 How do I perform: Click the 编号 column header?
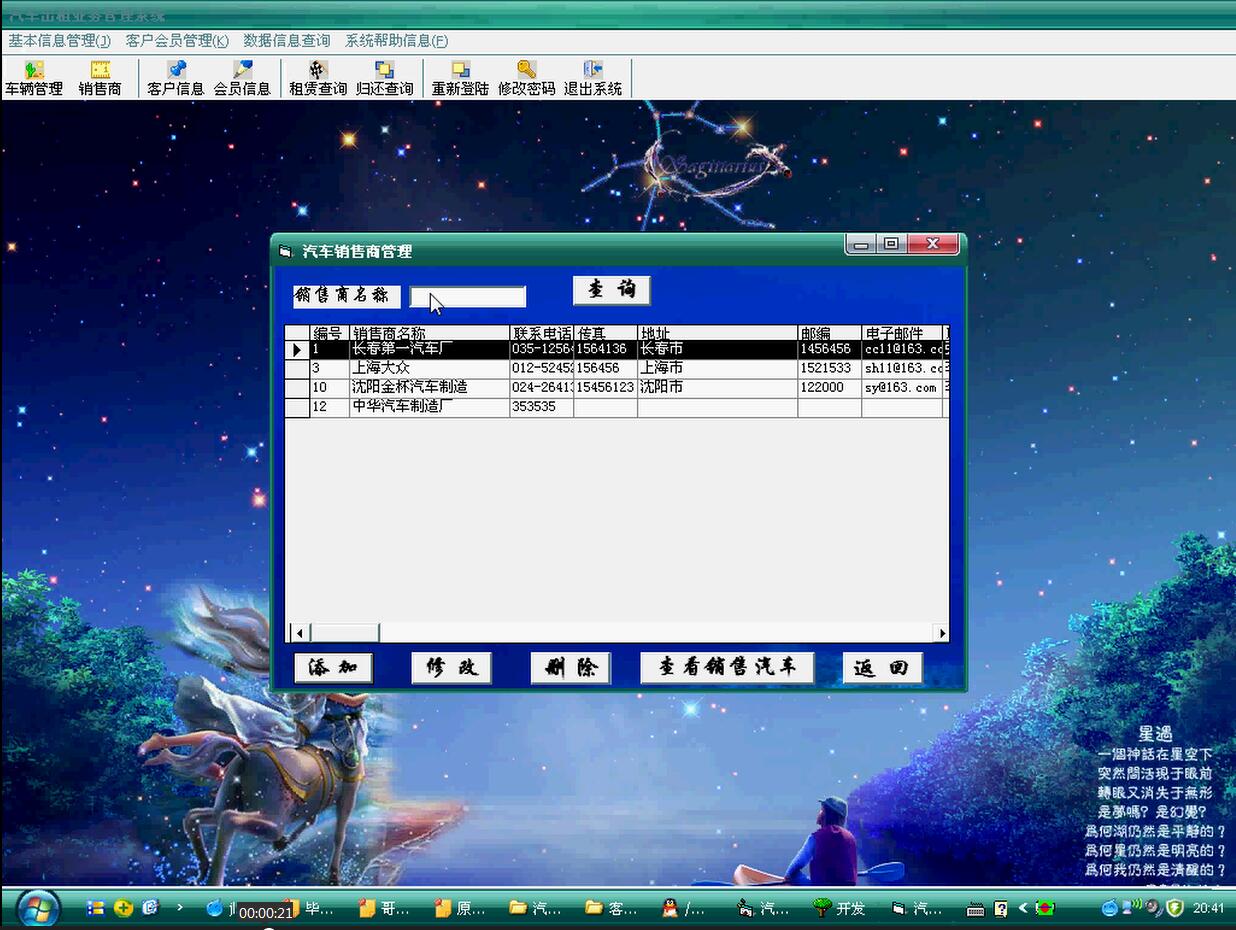click(329, 333)
